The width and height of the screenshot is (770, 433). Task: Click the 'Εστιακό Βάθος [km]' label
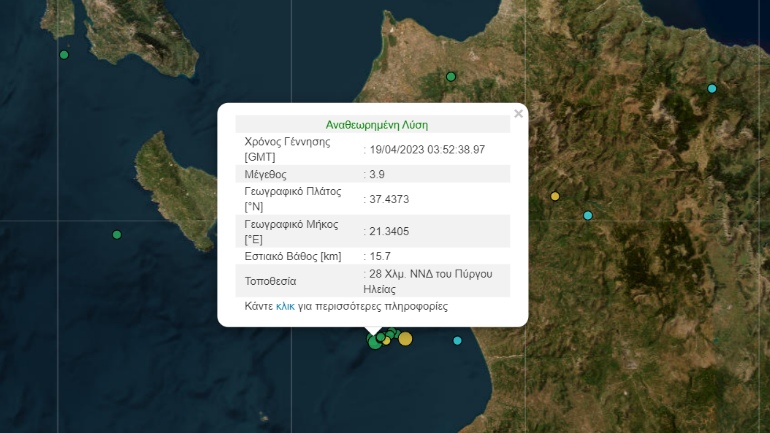pyautogui.click(x=293, y=256)
